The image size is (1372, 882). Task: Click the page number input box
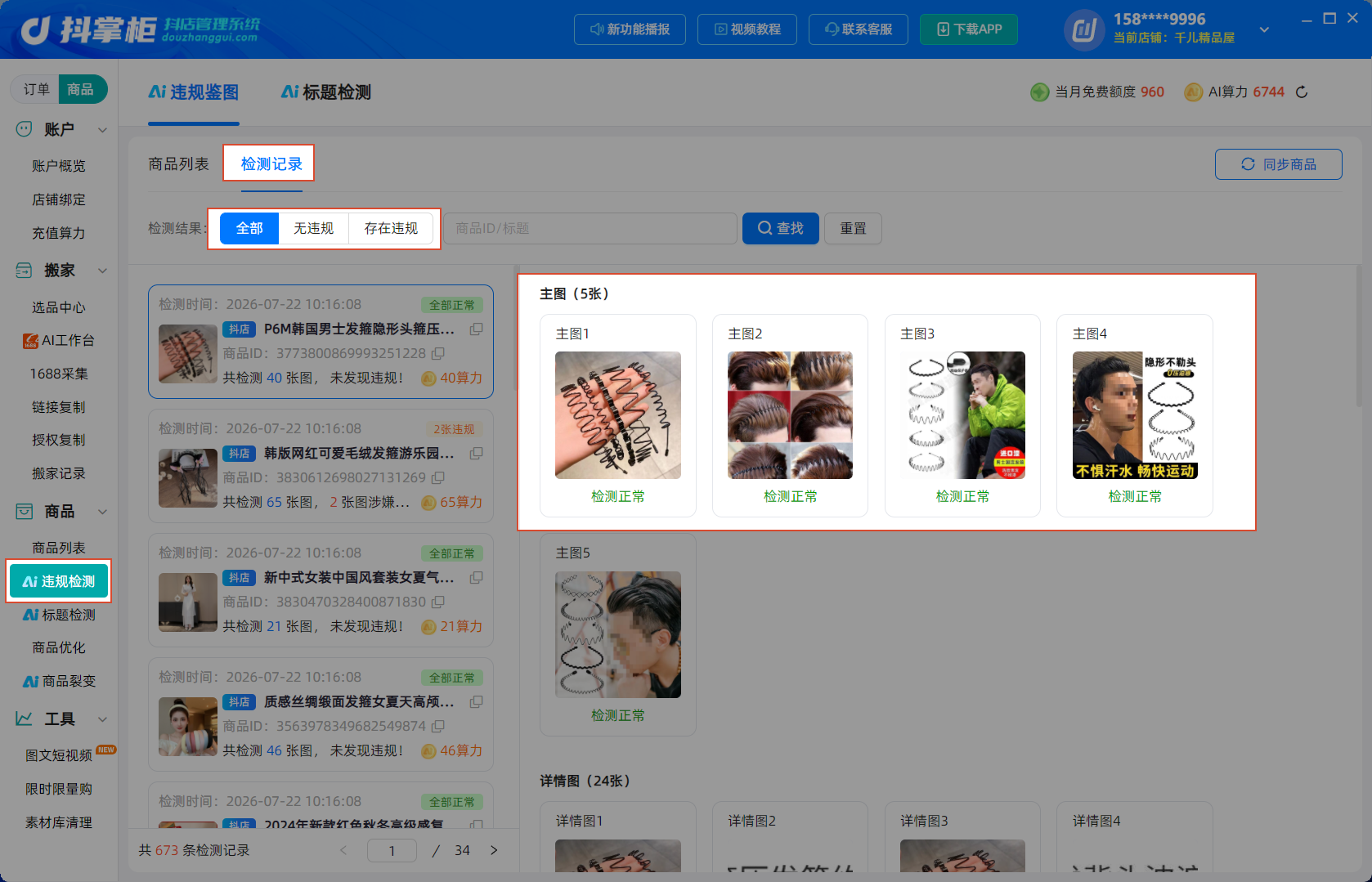[392, 850]
